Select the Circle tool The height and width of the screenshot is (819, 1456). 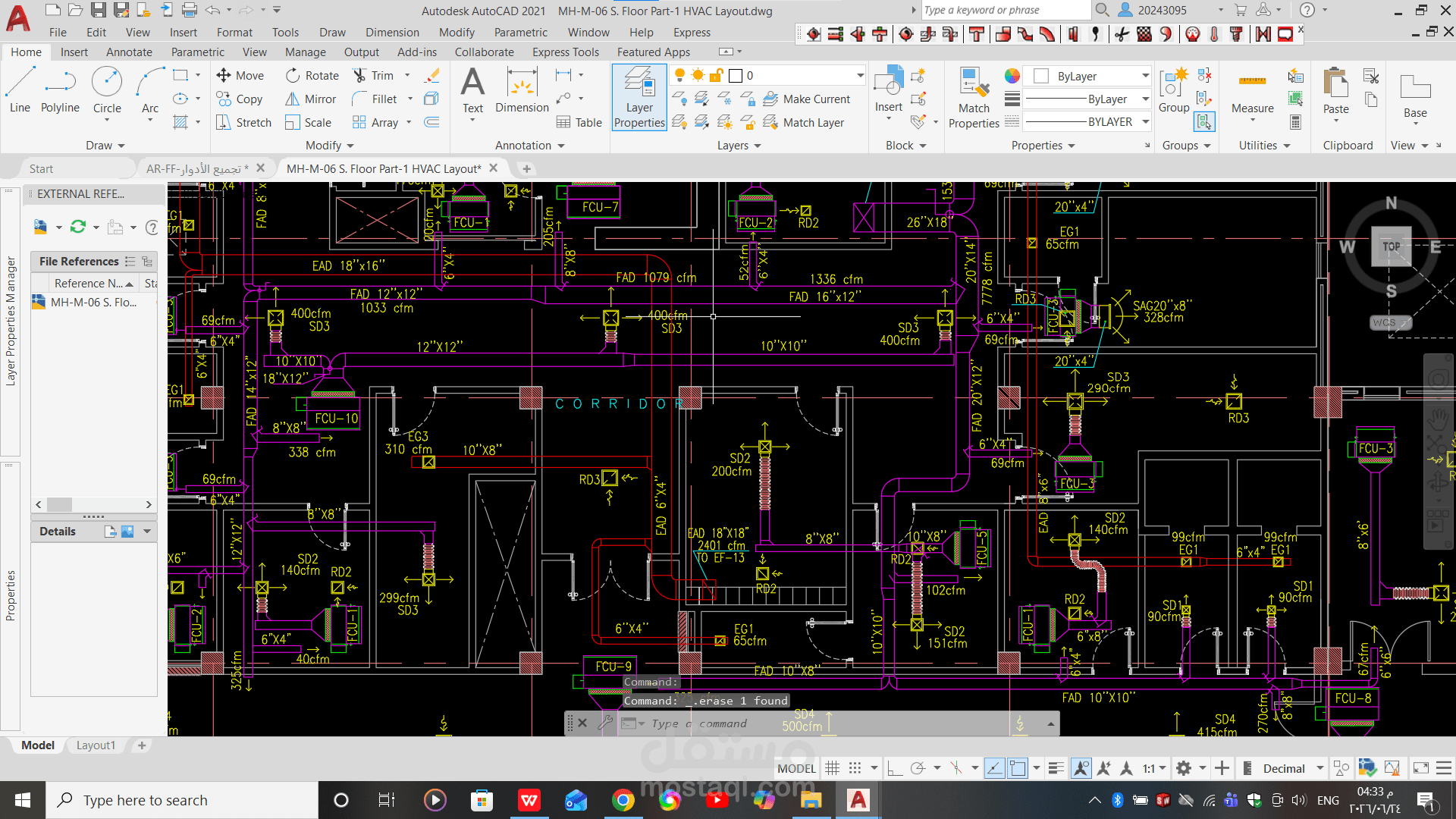pyautogui.click(x=107, y=90)
